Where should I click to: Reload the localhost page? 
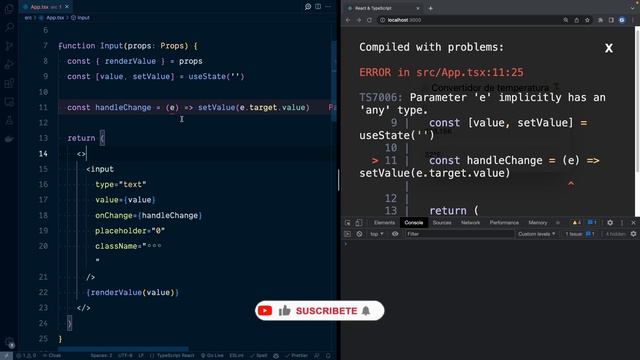tap(369, 20)
